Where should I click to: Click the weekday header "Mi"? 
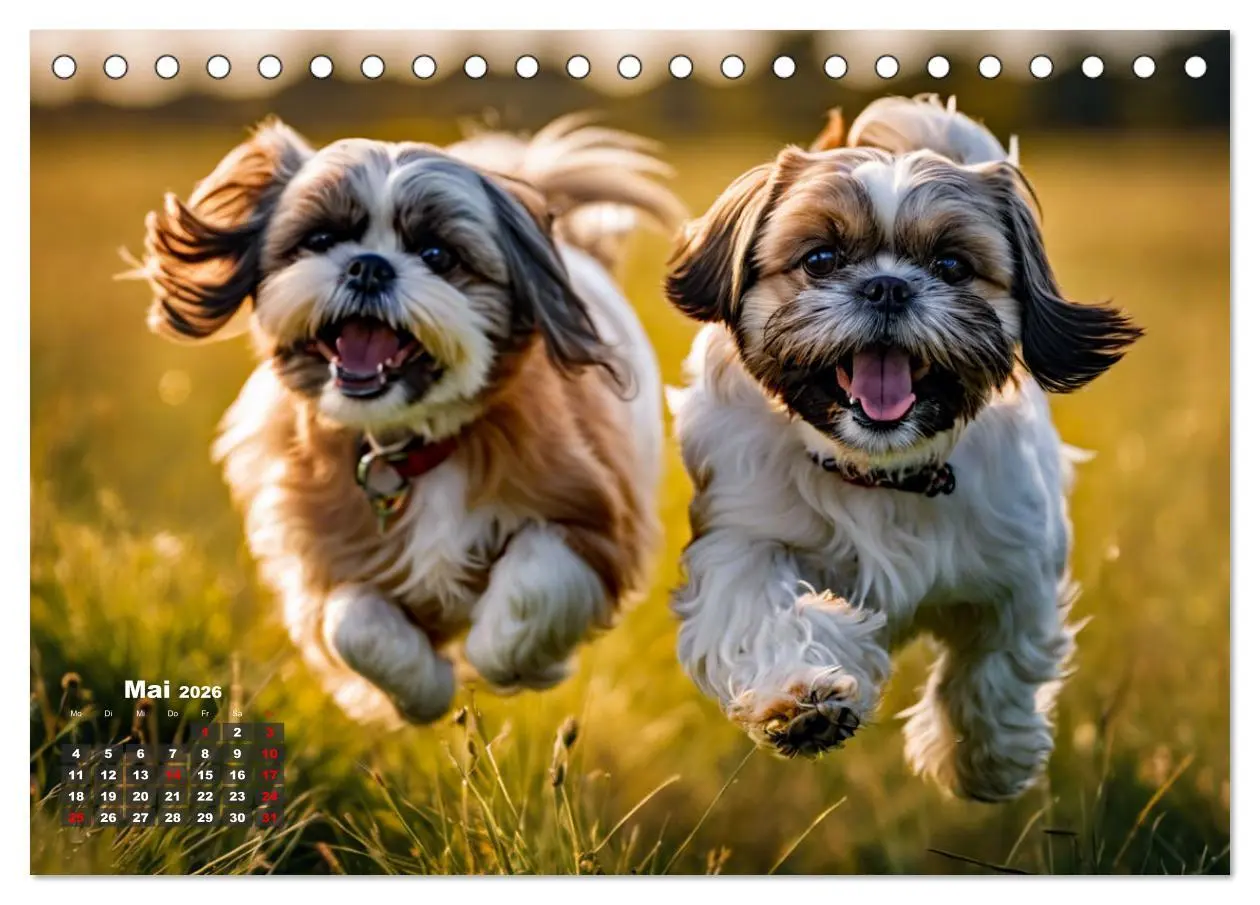click(140, 713)
